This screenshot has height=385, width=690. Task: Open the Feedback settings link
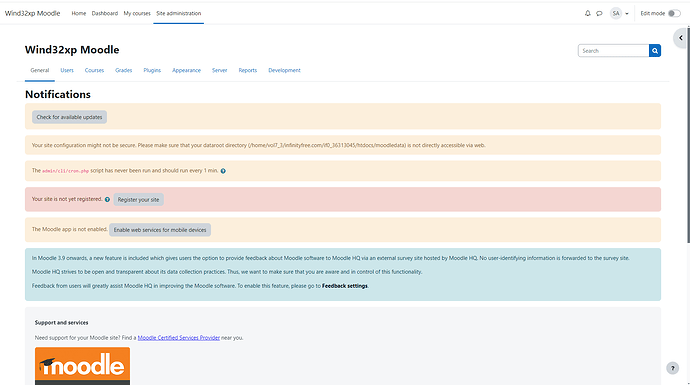[x=345, y=286]
